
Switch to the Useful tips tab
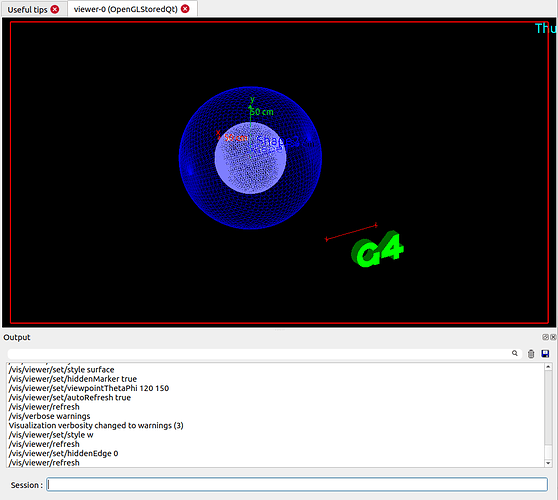coord(27,10)
